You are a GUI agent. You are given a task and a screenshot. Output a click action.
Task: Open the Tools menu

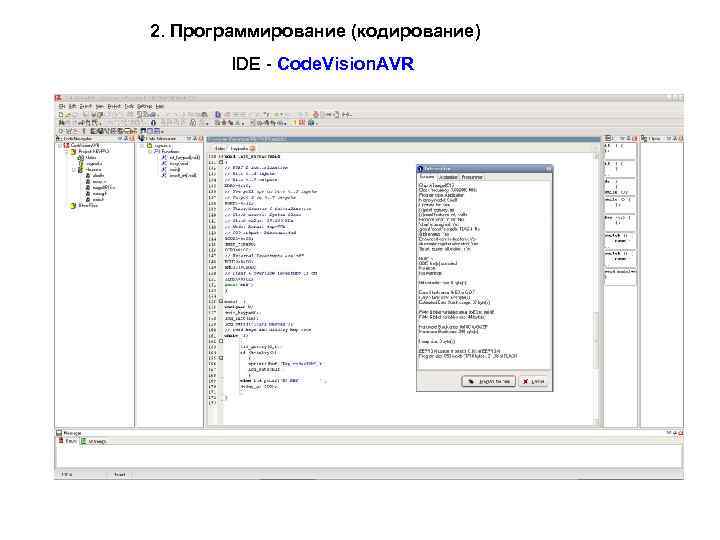point(129,107)
